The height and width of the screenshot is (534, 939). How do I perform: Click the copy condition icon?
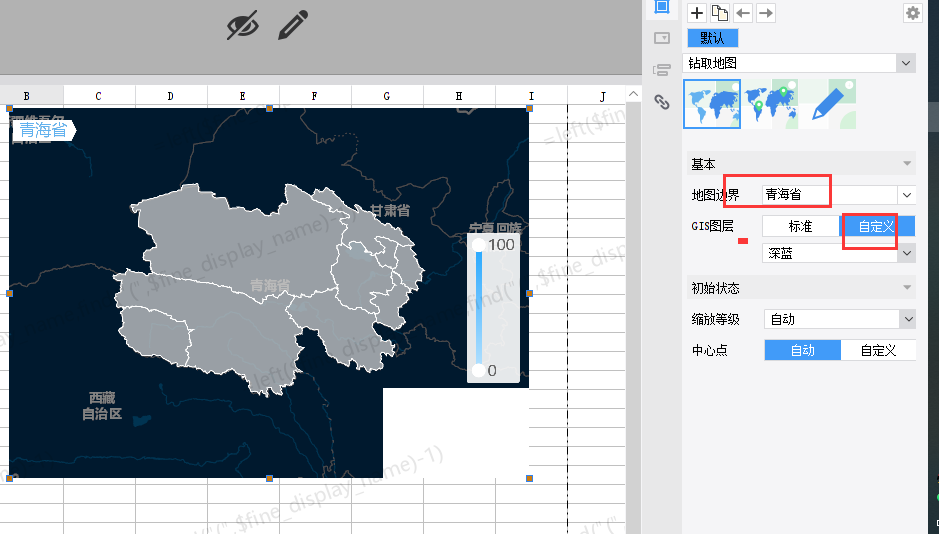720,13
